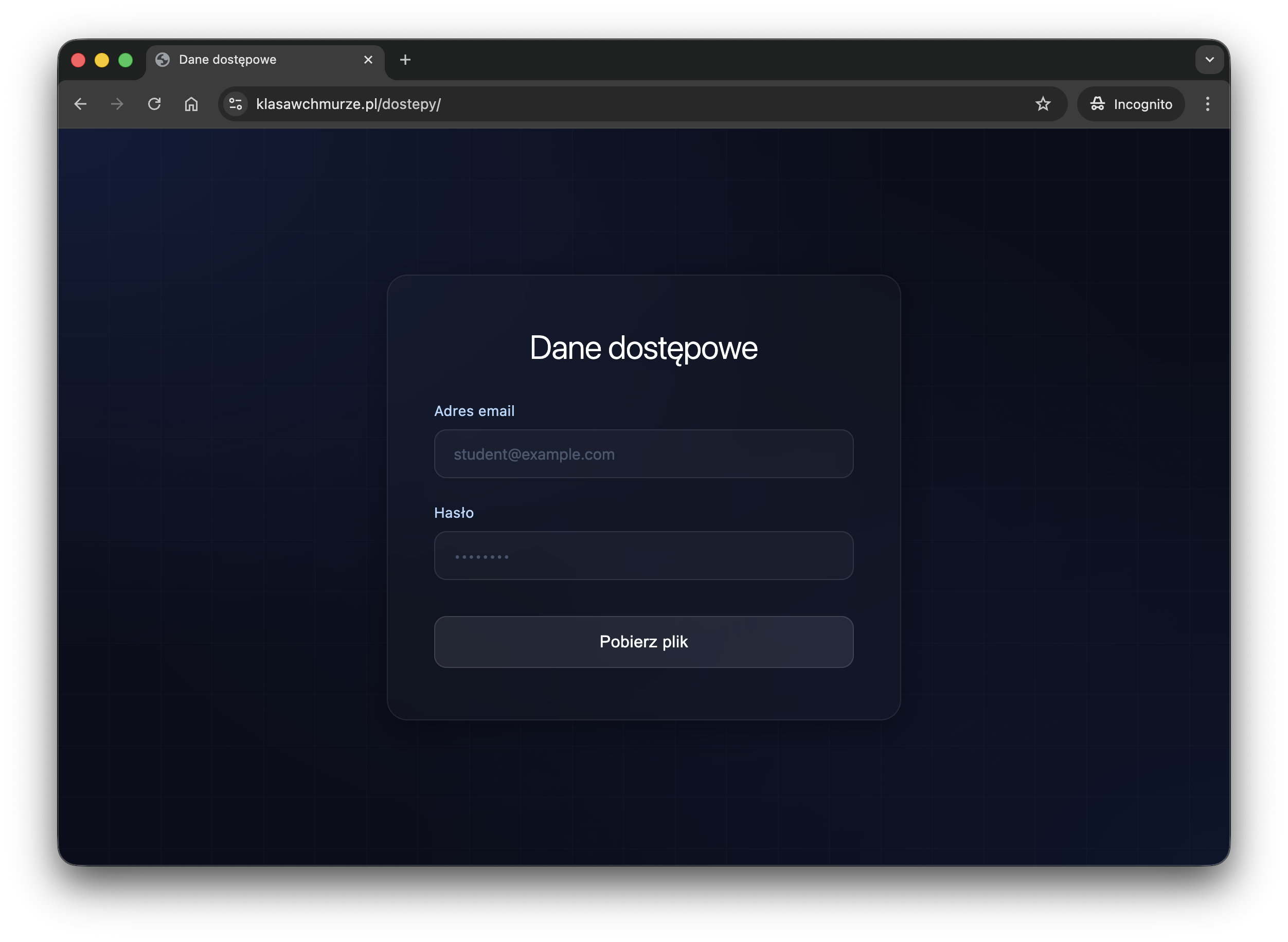Expand the tab search dropdown chevron
Screen dimensions: 1288x942
1209,60
